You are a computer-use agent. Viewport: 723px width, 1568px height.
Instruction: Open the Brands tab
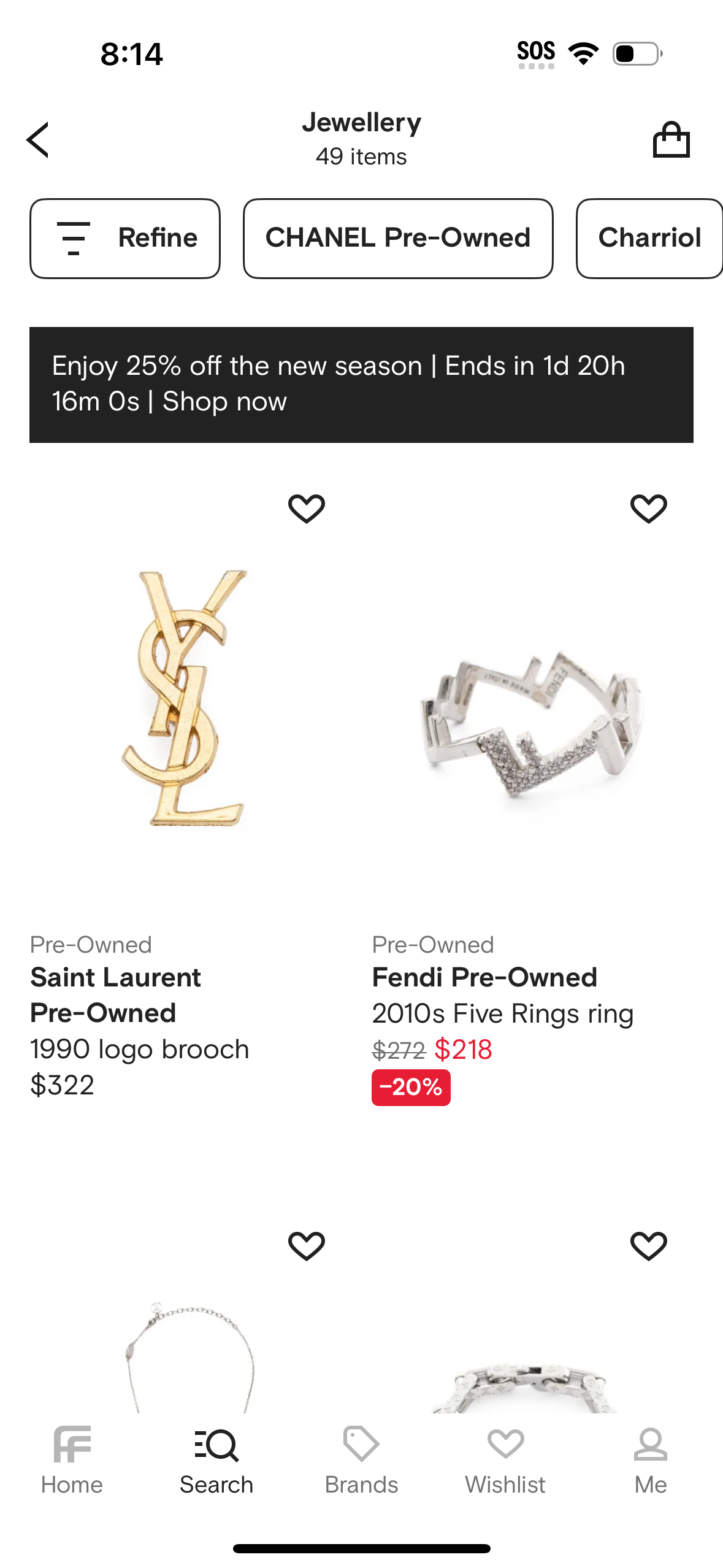tap(361, 1461)
